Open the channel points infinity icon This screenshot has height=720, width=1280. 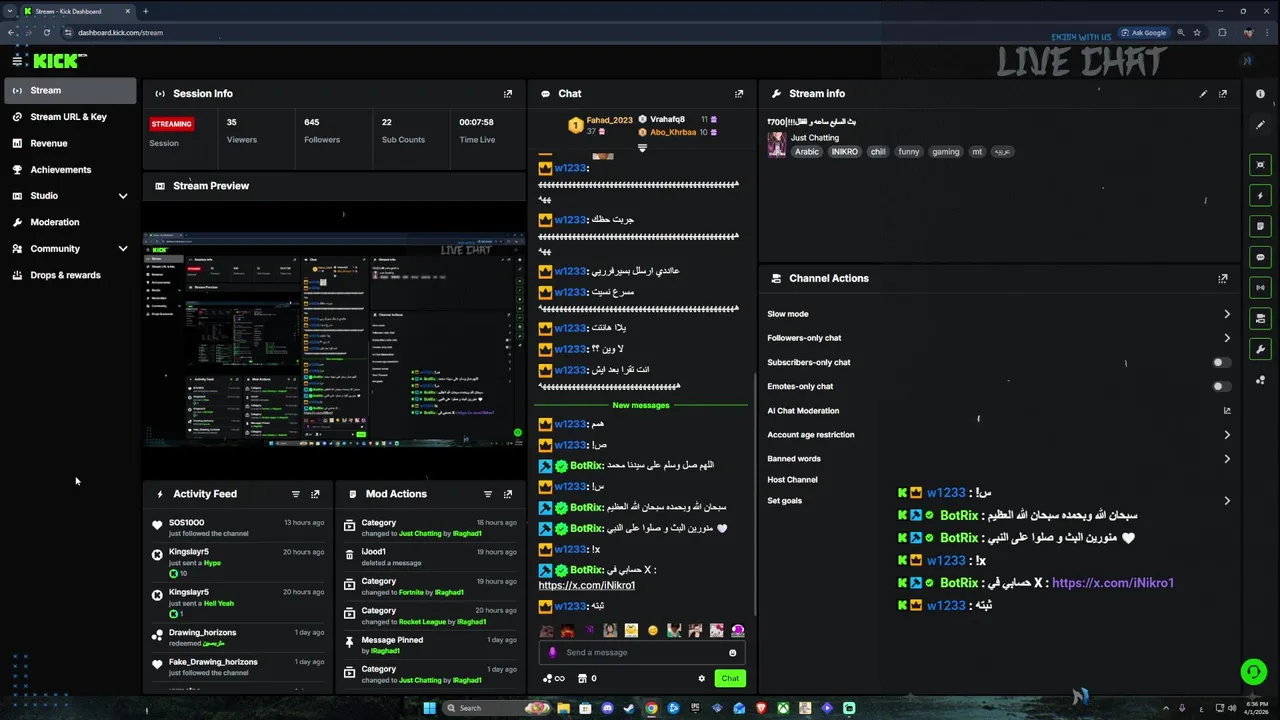click(x=555, y=678)
